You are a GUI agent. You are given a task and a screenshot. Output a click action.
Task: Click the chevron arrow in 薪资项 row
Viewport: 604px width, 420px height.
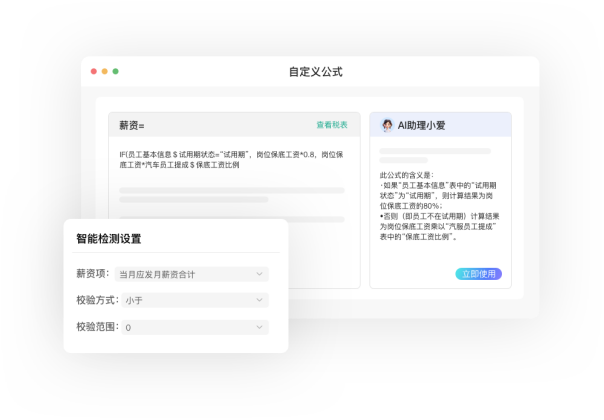click(260, 273)
